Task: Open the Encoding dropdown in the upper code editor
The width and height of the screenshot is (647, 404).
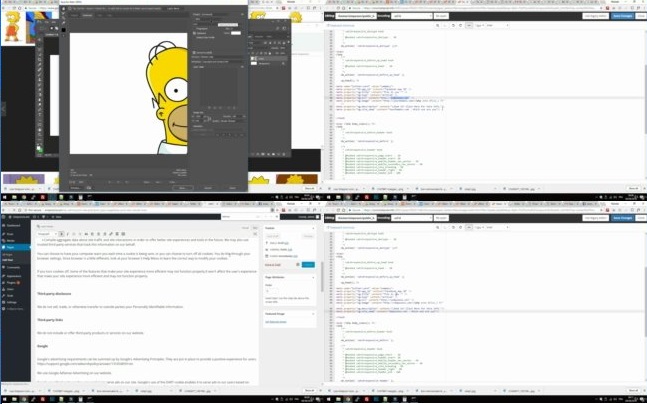Action: tap(412, 16)
